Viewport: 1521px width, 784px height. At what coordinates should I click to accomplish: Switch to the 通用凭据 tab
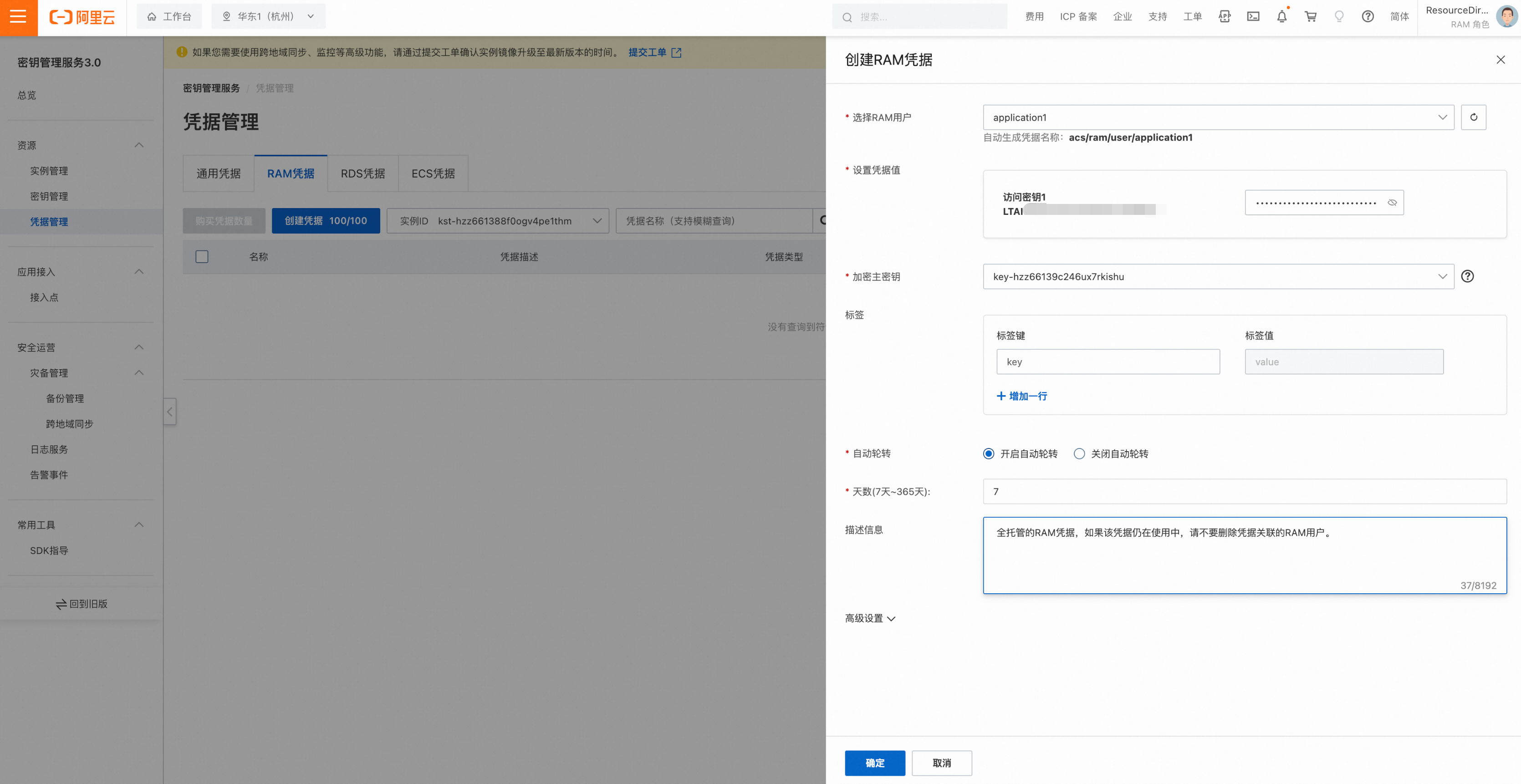coord(219,173)
